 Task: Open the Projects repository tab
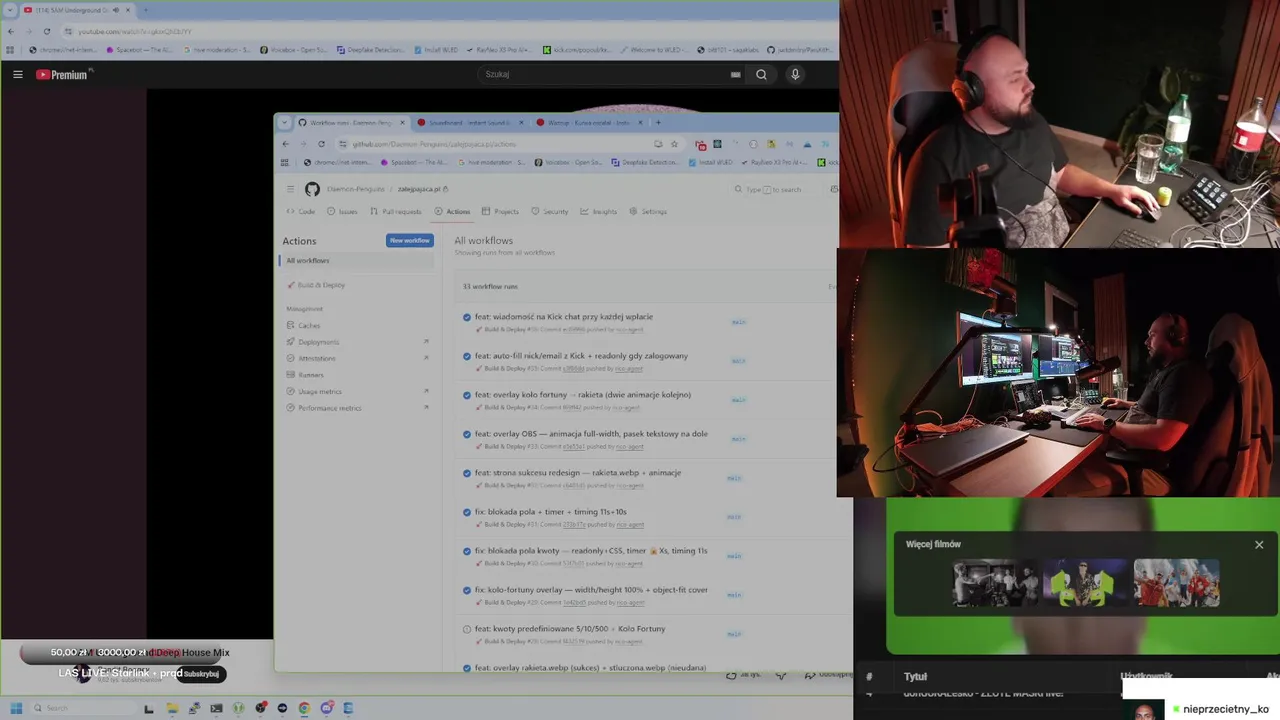(x=500, y=212)
